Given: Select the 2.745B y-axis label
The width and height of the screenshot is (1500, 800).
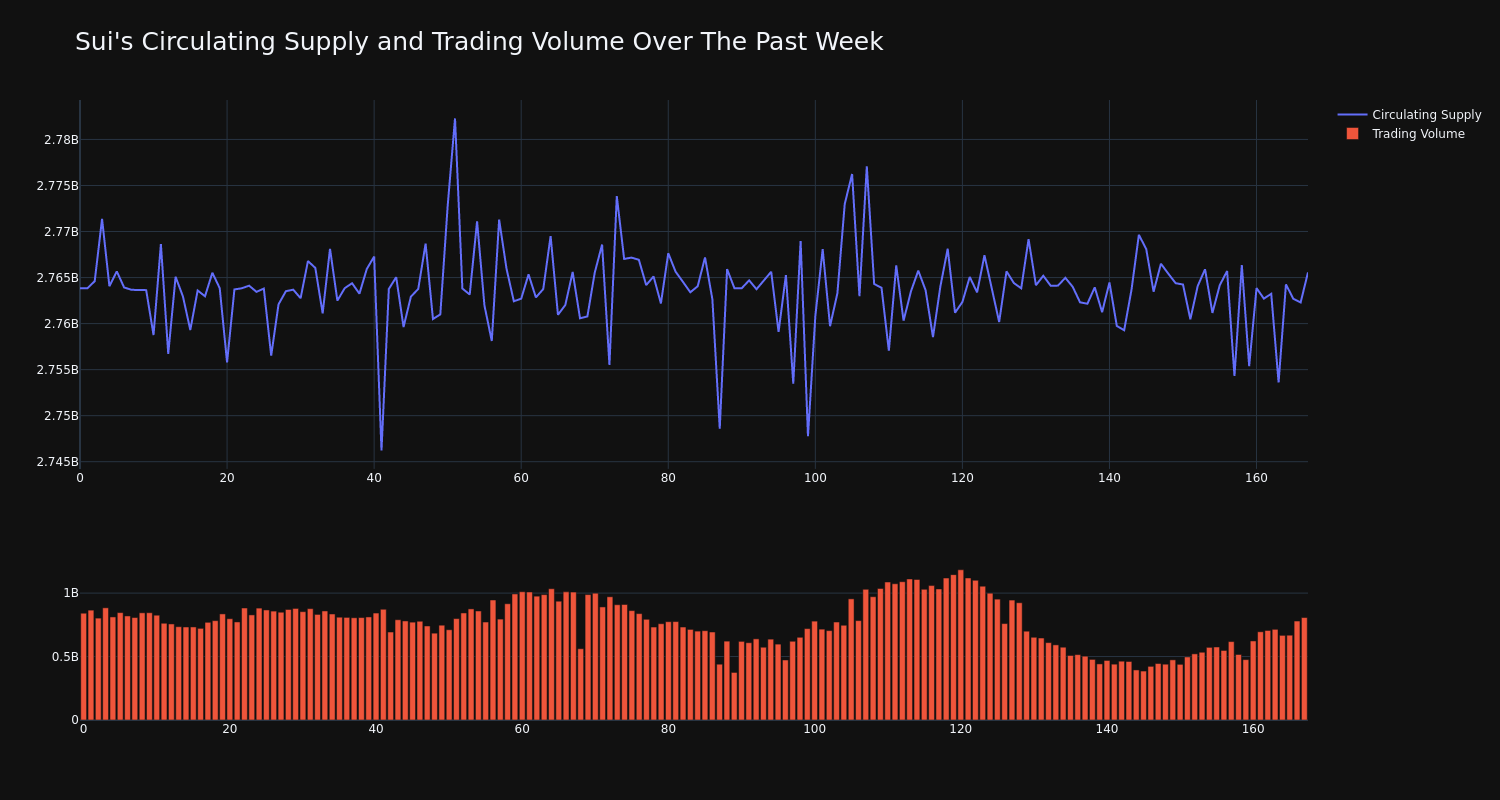Looking at the screenshot, I should click(x=57, y=462).
